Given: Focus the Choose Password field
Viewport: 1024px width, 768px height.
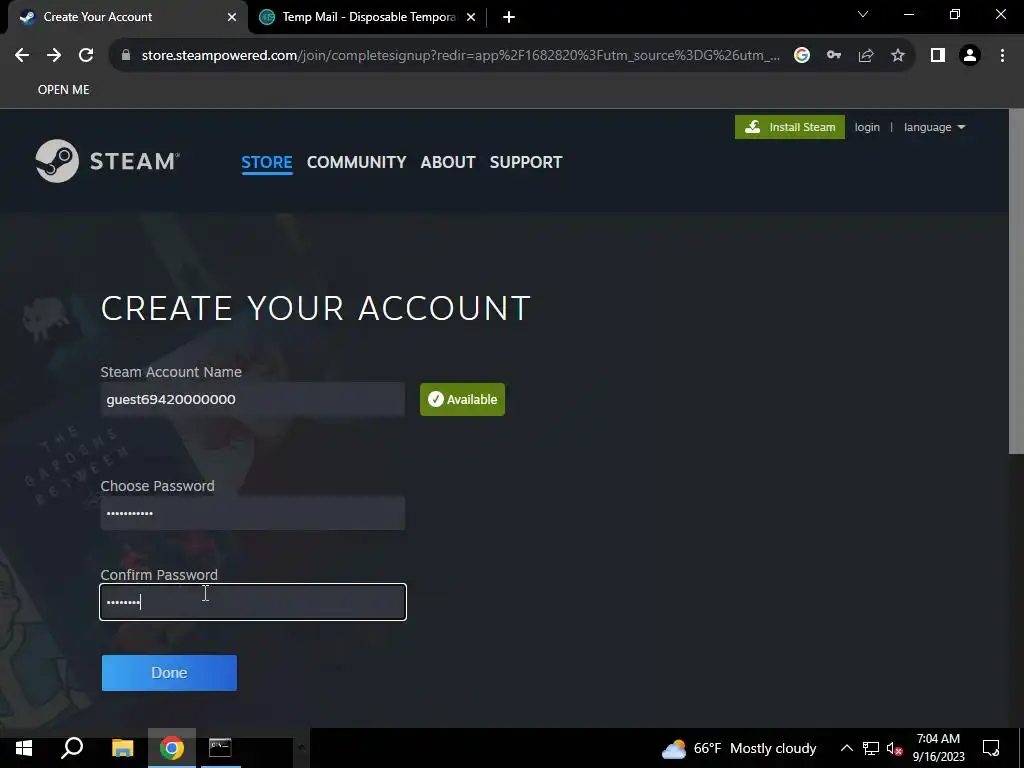Looking at the screenshot, I should tap(253, 513).
